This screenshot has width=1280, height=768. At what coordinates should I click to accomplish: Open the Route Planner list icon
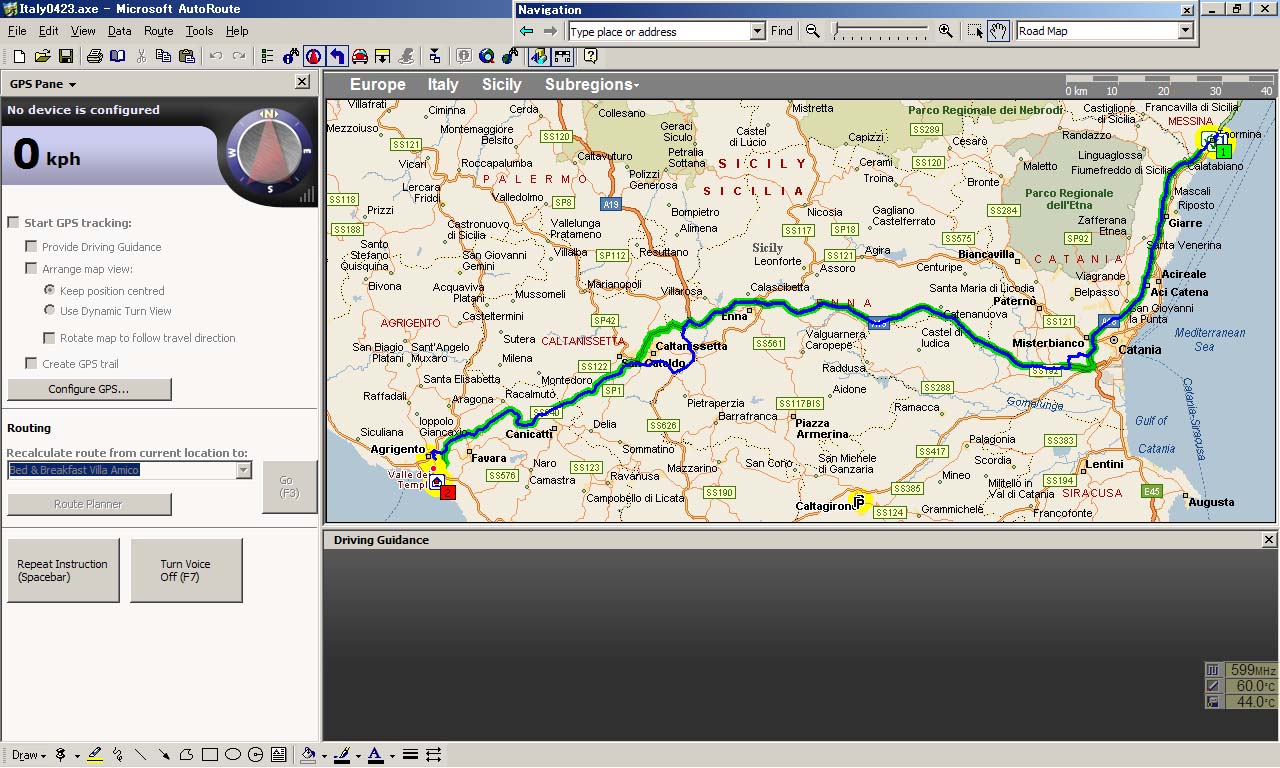pyautogui.click(x=266, y=56)
